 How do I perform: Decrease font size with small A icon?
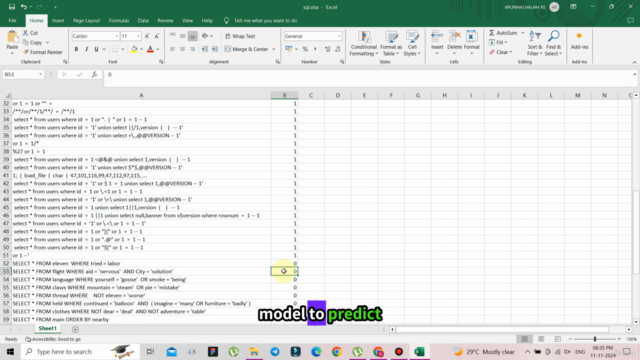156,36
